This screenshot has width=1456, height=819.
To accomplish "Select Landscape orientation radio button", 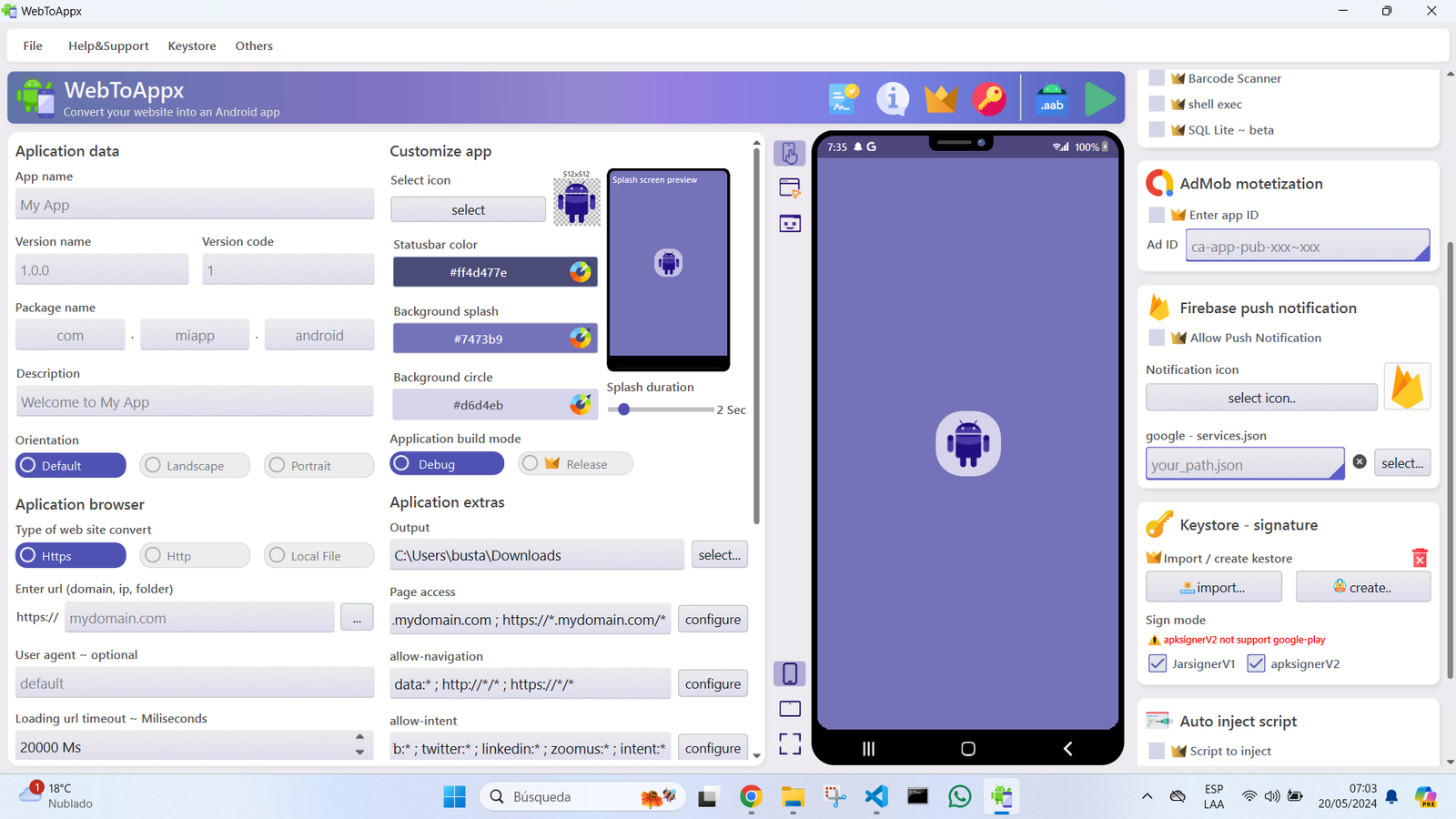I will (x=195, y=465).
